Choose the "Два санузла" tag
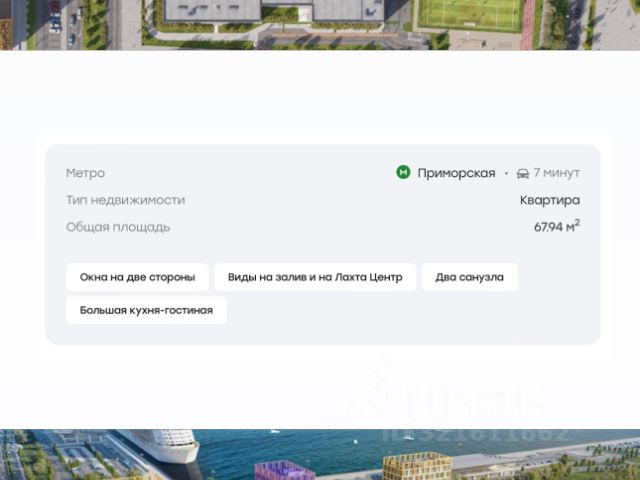640x480 pixels. [x=469, y=277]
